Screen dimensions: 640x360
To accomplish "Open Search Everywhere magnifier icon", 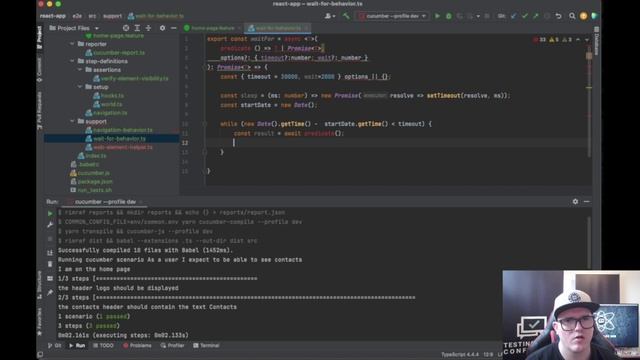I will point(572,16).
